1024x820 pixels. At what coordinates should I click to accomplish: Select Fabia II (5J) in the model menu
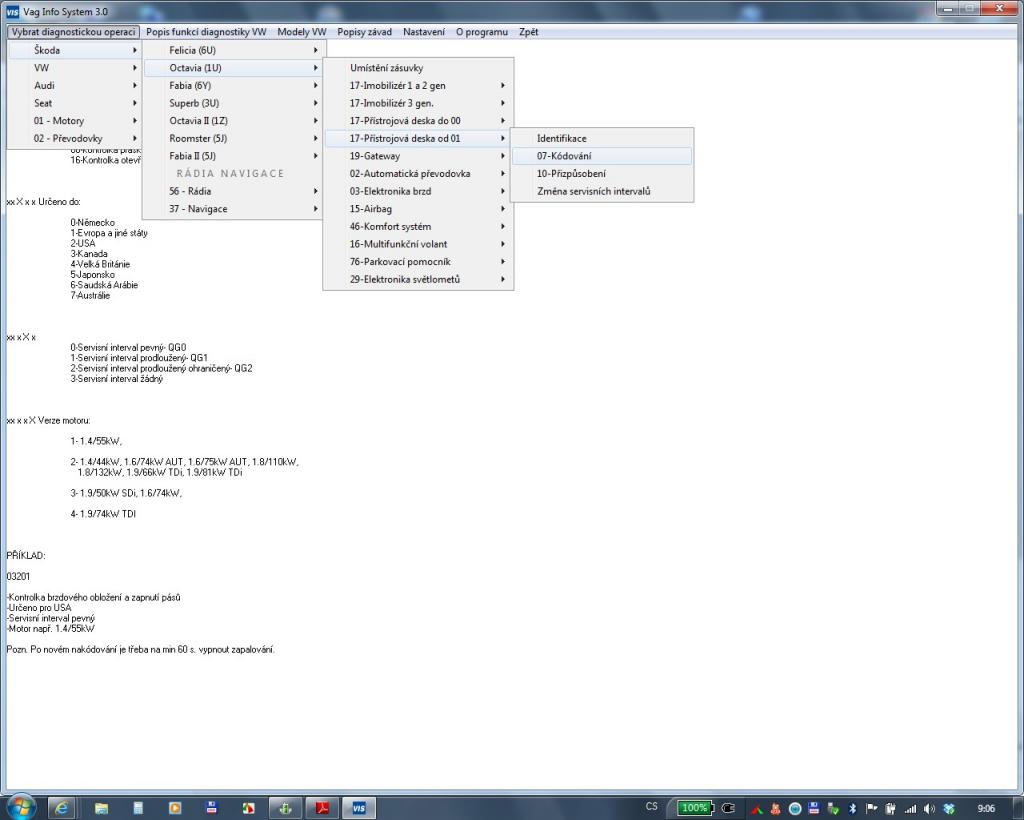(233, 156)
